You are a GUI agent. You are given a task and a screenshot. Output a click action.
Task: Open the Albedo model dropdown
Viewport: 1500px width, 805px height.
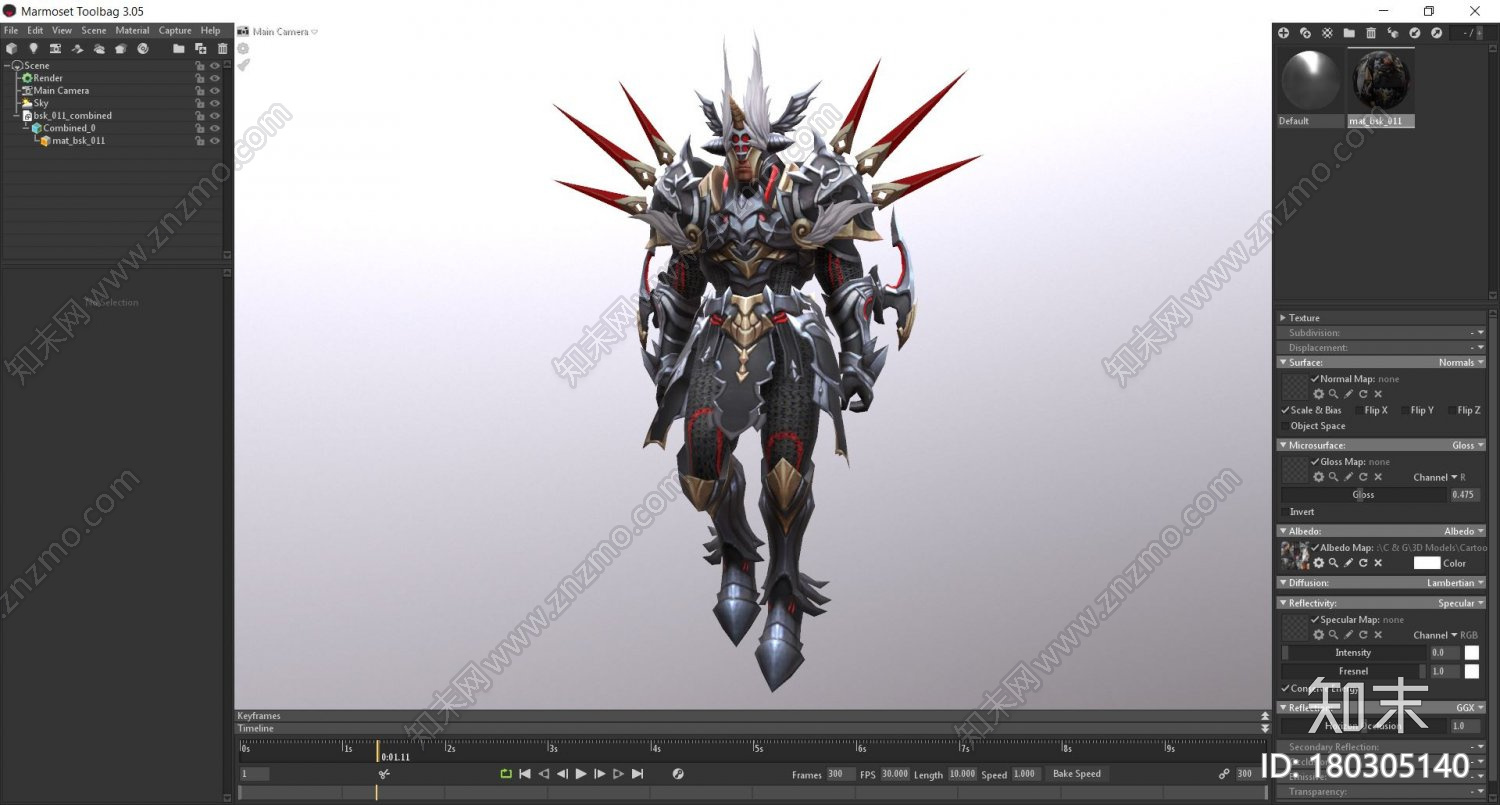coord(1464,531)
